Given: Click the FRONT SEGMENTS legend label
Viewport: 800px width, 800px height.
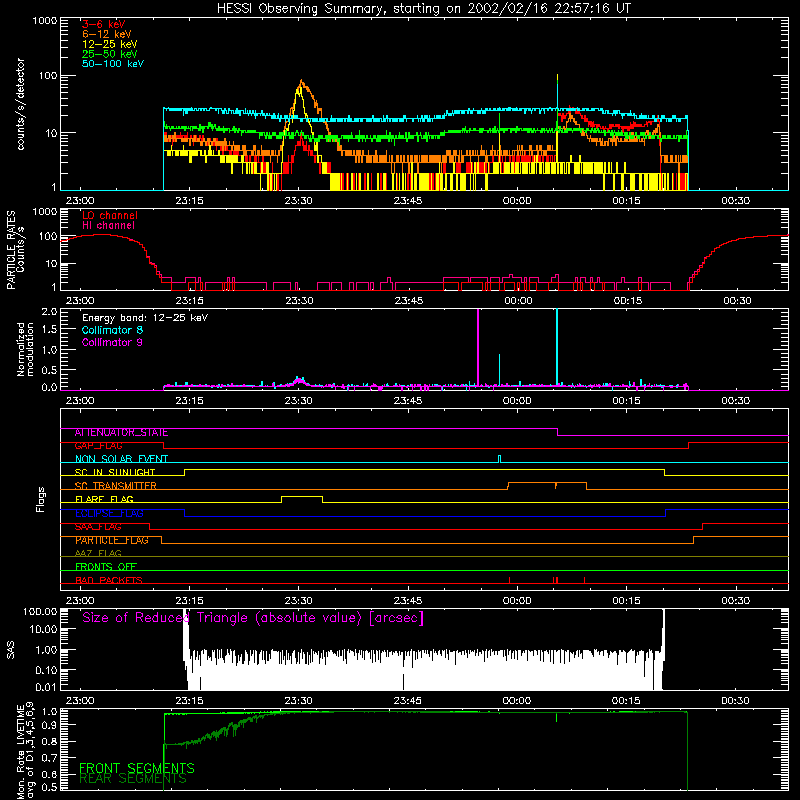Looking at the screenshot, I should coord(137,768).
